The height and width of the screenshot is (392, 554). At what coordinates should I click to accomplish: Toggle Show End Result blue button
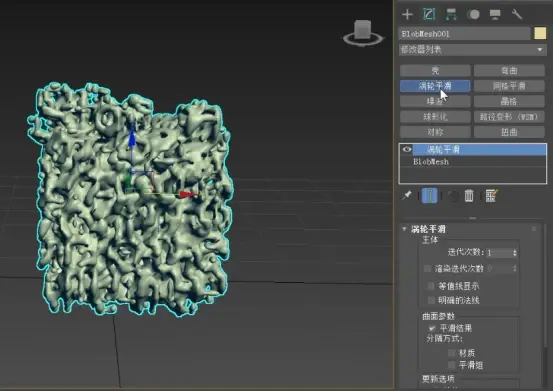click(430, 195)
